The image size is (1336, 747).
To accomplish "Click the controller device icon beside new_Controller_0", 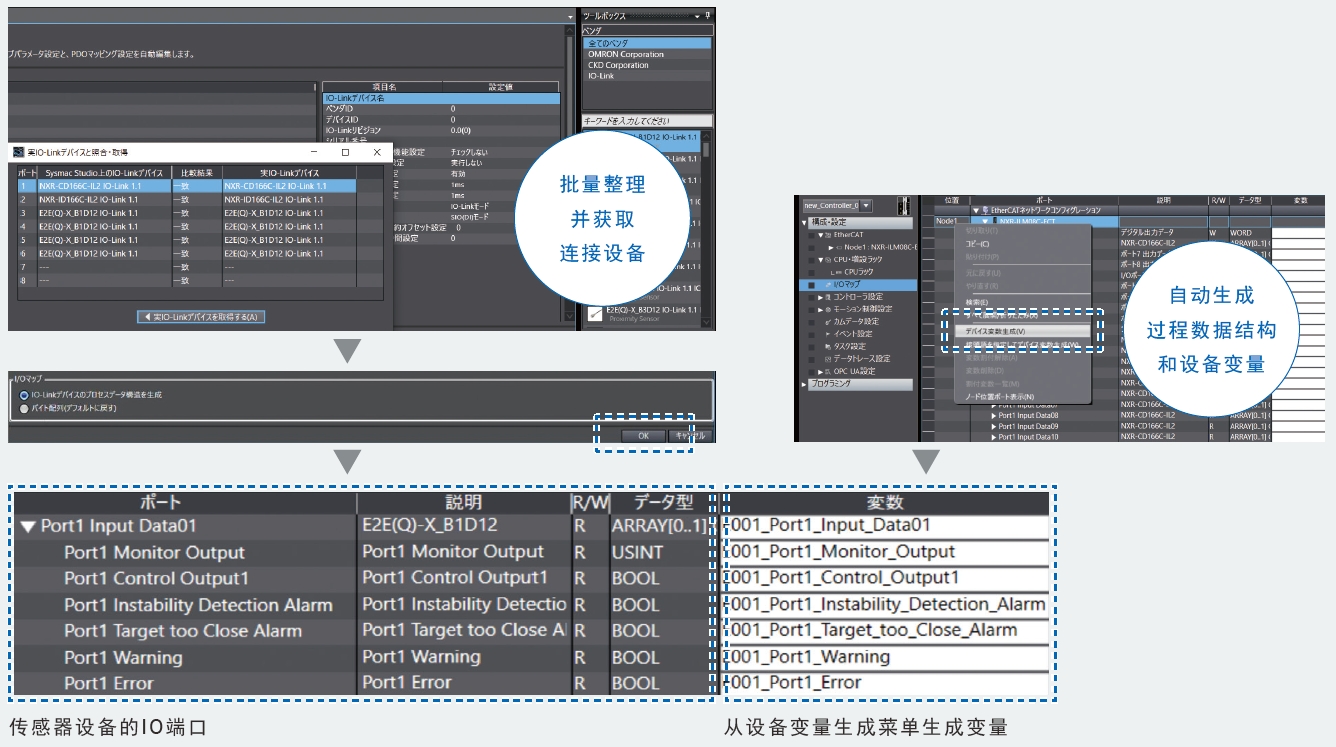I will tap(904, 205).
